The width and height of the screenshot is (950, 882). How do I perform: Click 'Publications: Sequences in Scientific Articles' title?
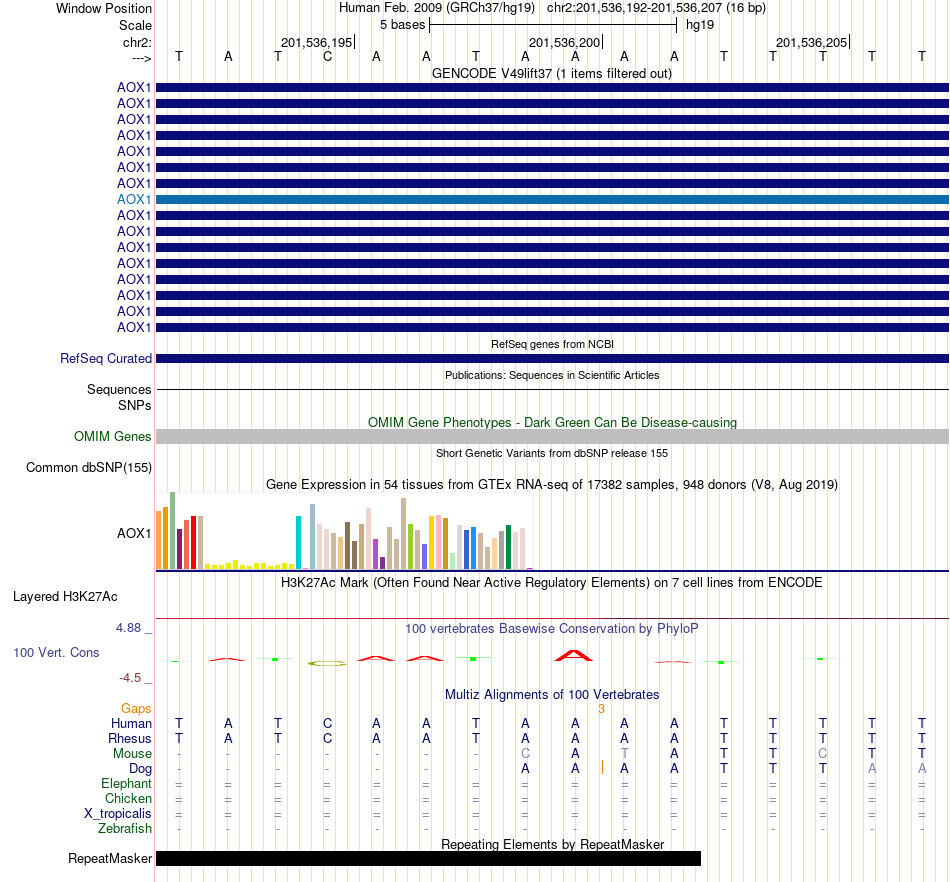pyautogui.click(x=552, y=375)
